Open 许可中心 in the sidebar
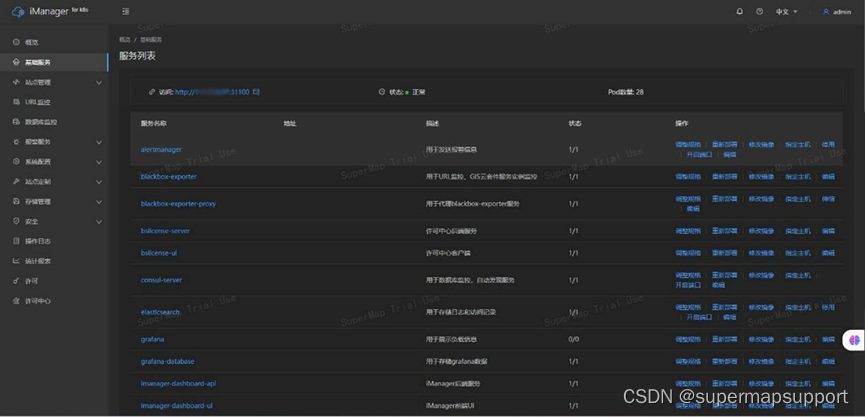 [38, 301]
